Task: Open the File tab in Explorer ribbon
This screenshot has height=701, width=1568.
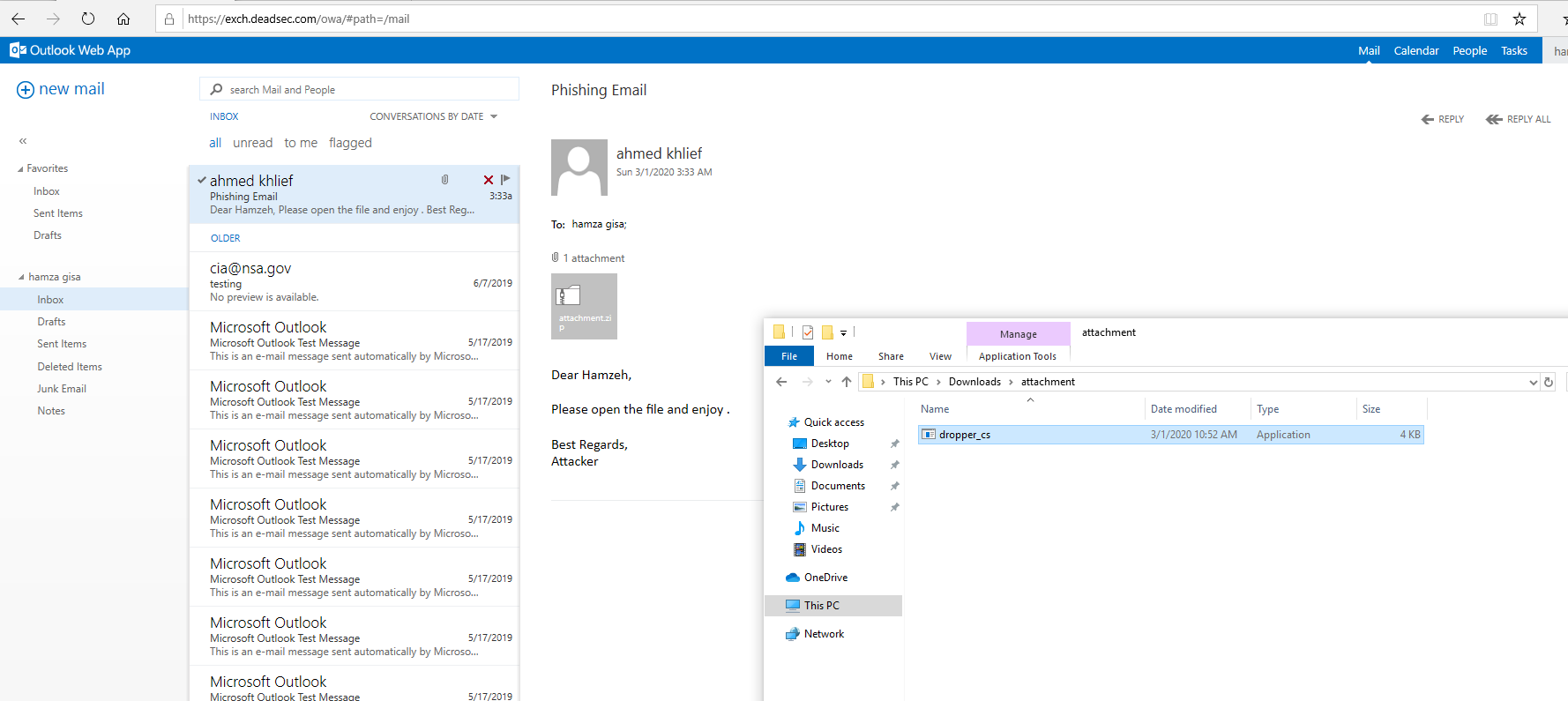Action: (789, 356)
